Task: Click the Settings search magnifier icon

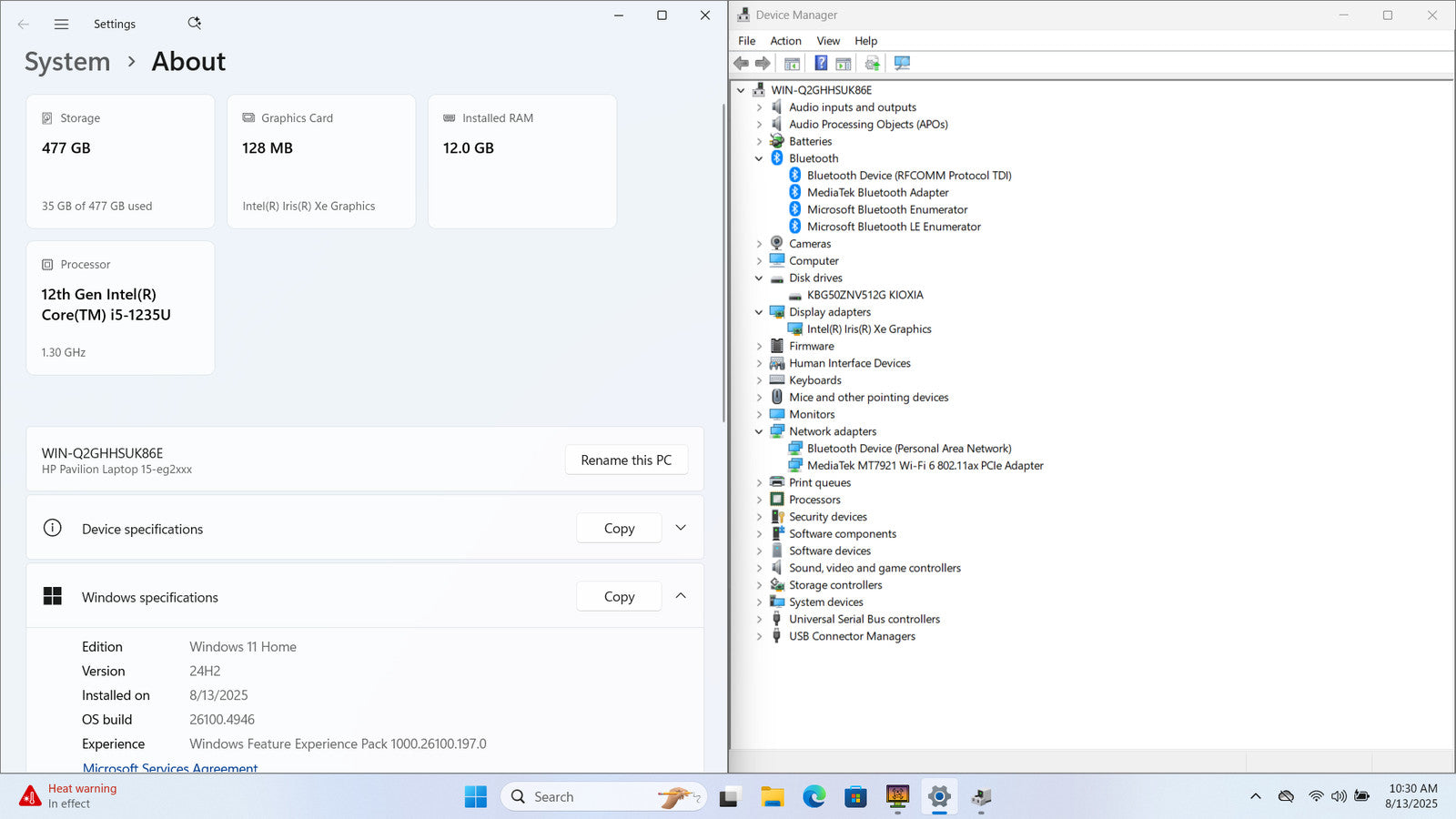Action: point(194,24)
